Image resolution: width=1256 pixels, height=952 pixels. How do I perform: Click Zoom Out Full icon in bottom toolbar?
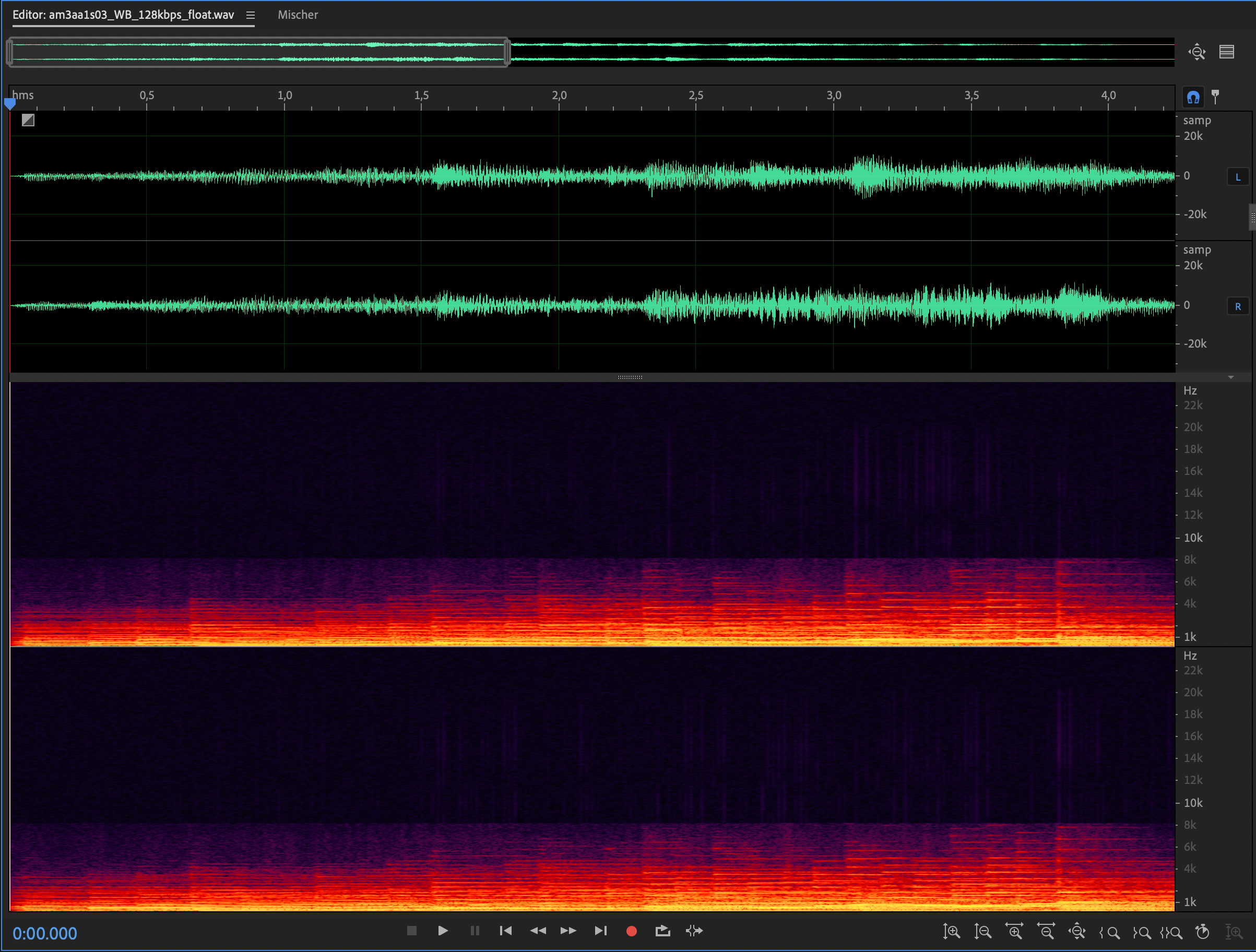[x=1076, y=932]
